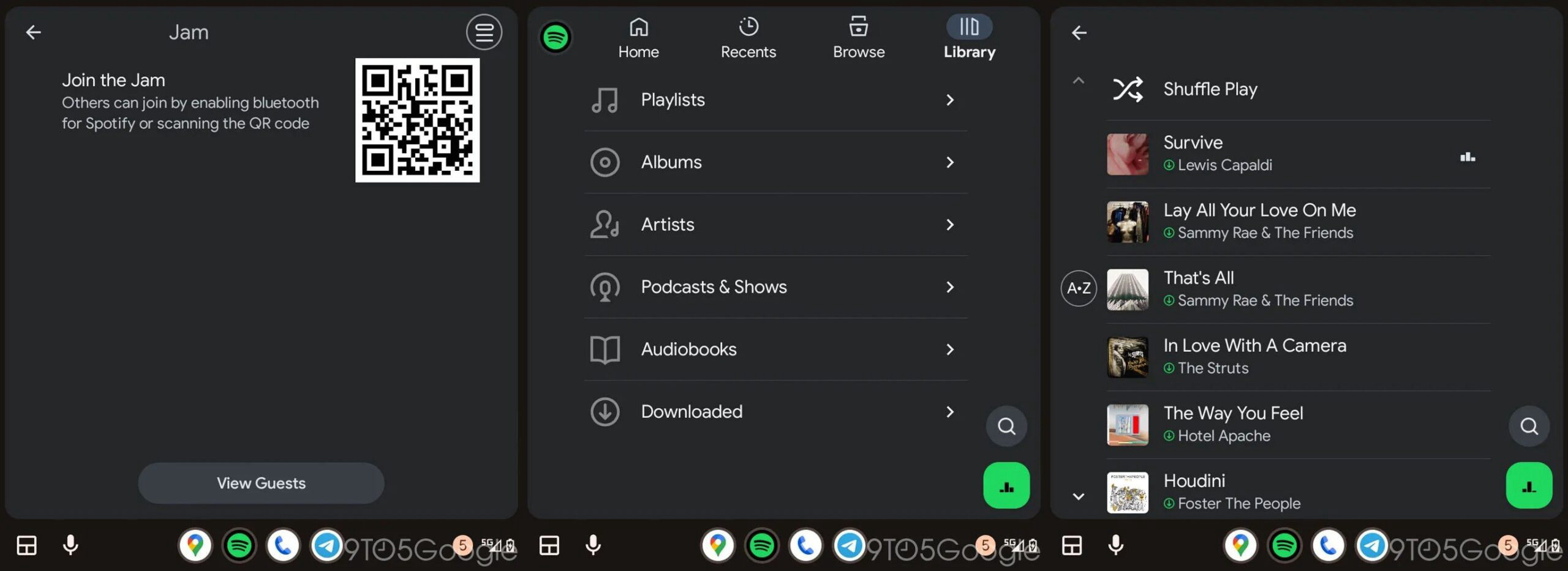The image size is (1568, 571).
Task: Open the Phone app below the Library screen
Action: pyautogui.click(x=805, y=545)
